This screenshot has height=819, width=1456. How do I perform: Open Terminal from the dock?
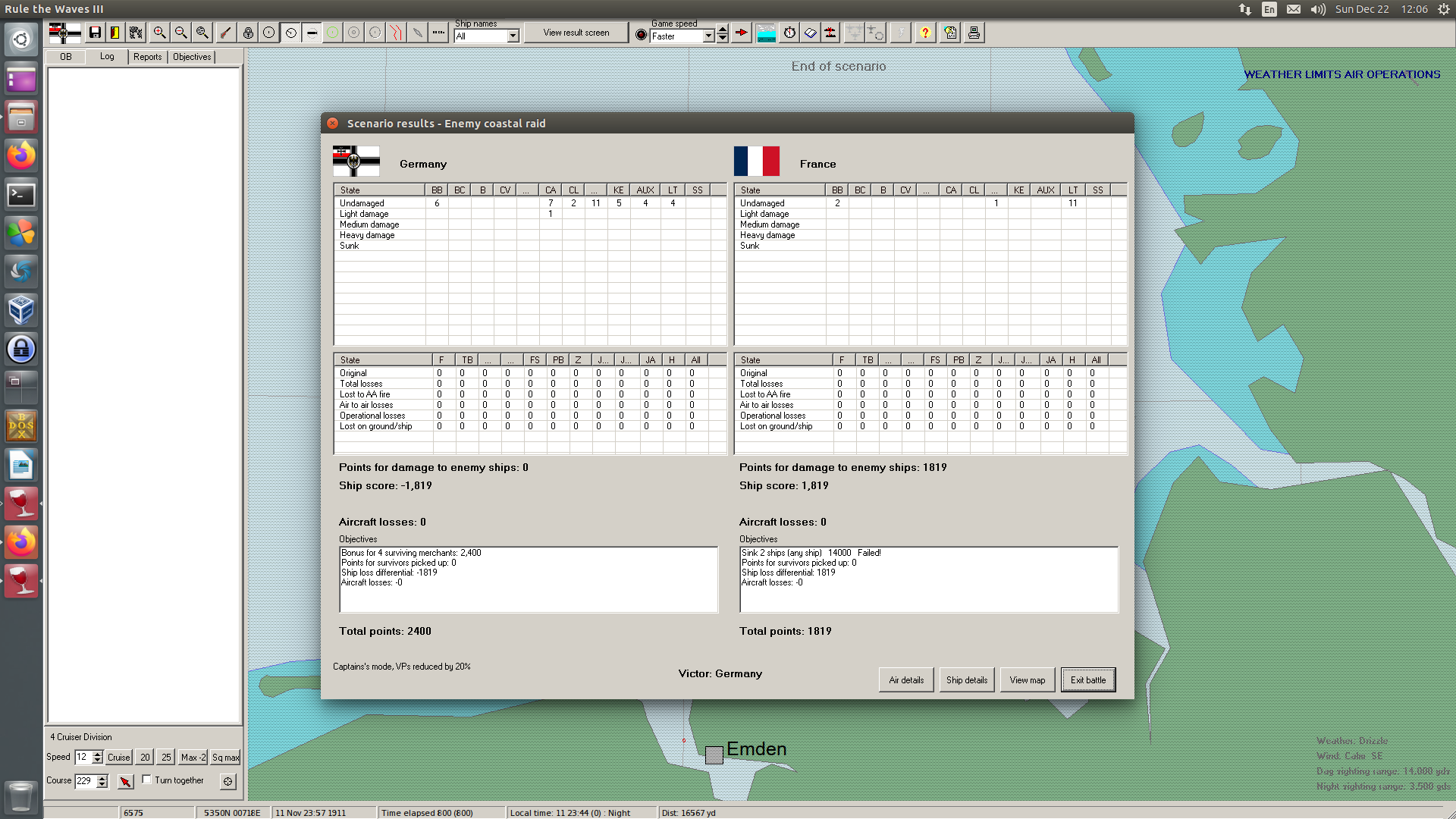pyautogui.click(x=21, y=195)
